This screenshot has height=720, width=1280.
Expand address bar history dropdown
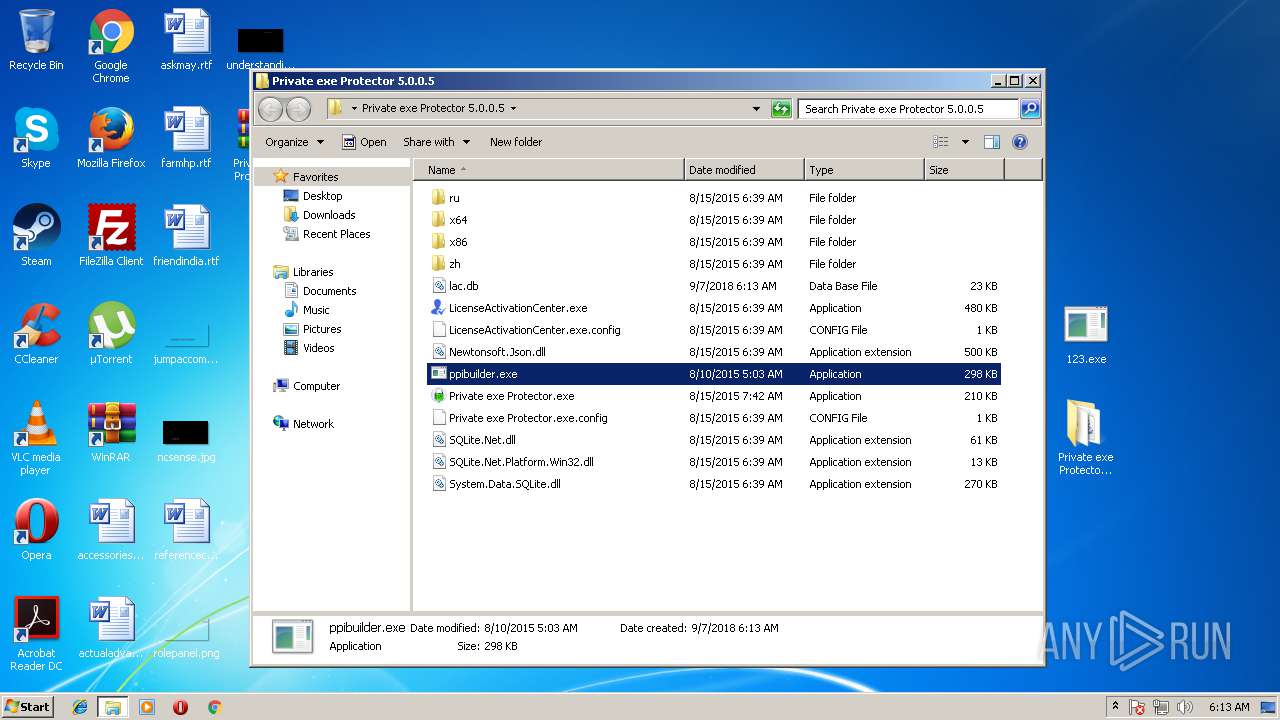[756, 109]
